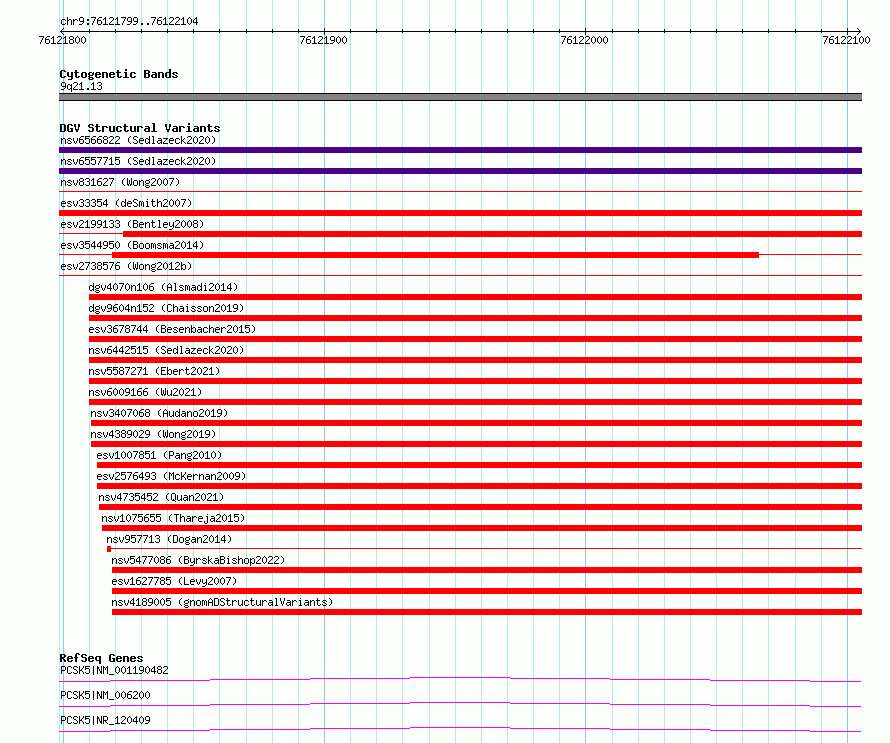Screen dimensions: 890x743
Task: Select the esv3544950 (Boomsma2014) label
Action: click(x=132, y=245)
